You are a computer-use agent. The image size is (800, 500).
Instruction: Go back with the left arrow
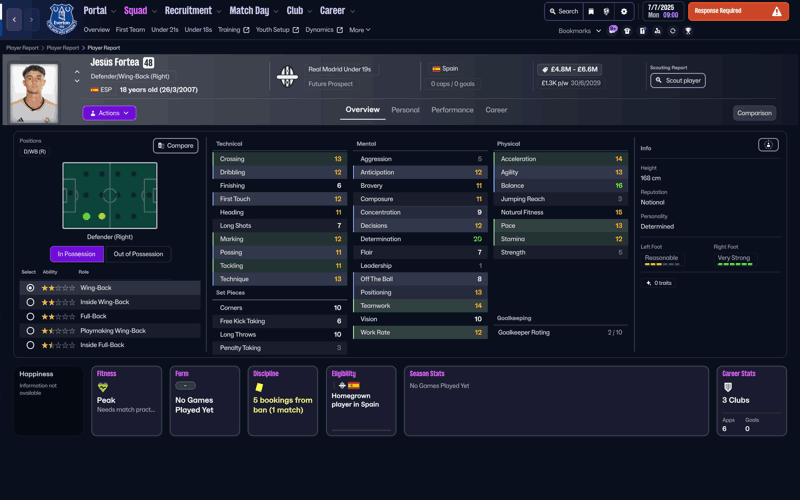(14, 19)
